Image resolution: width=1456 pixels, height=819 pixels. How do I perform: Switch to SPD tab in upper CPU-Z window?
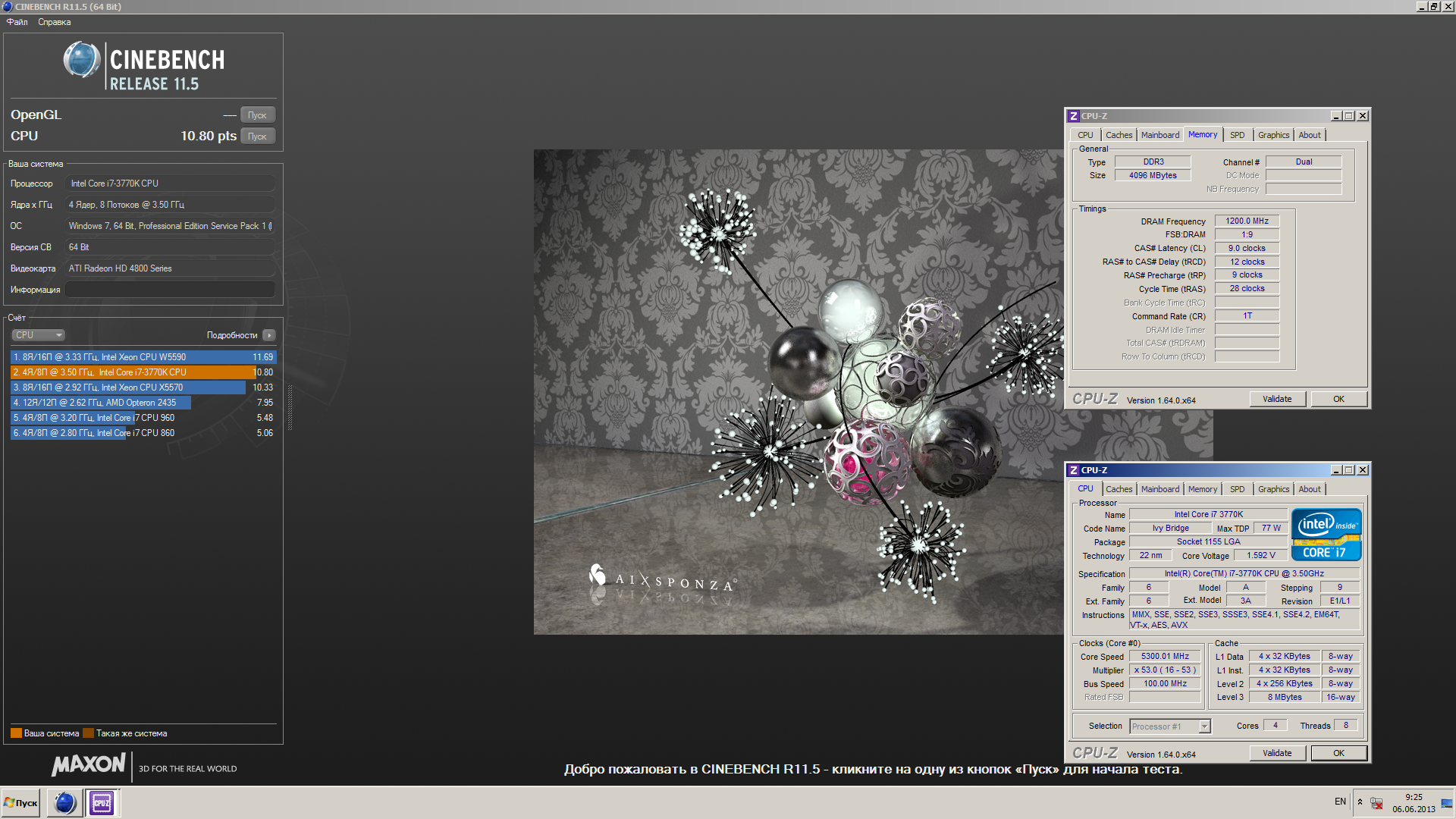[x=1237, y=135]
